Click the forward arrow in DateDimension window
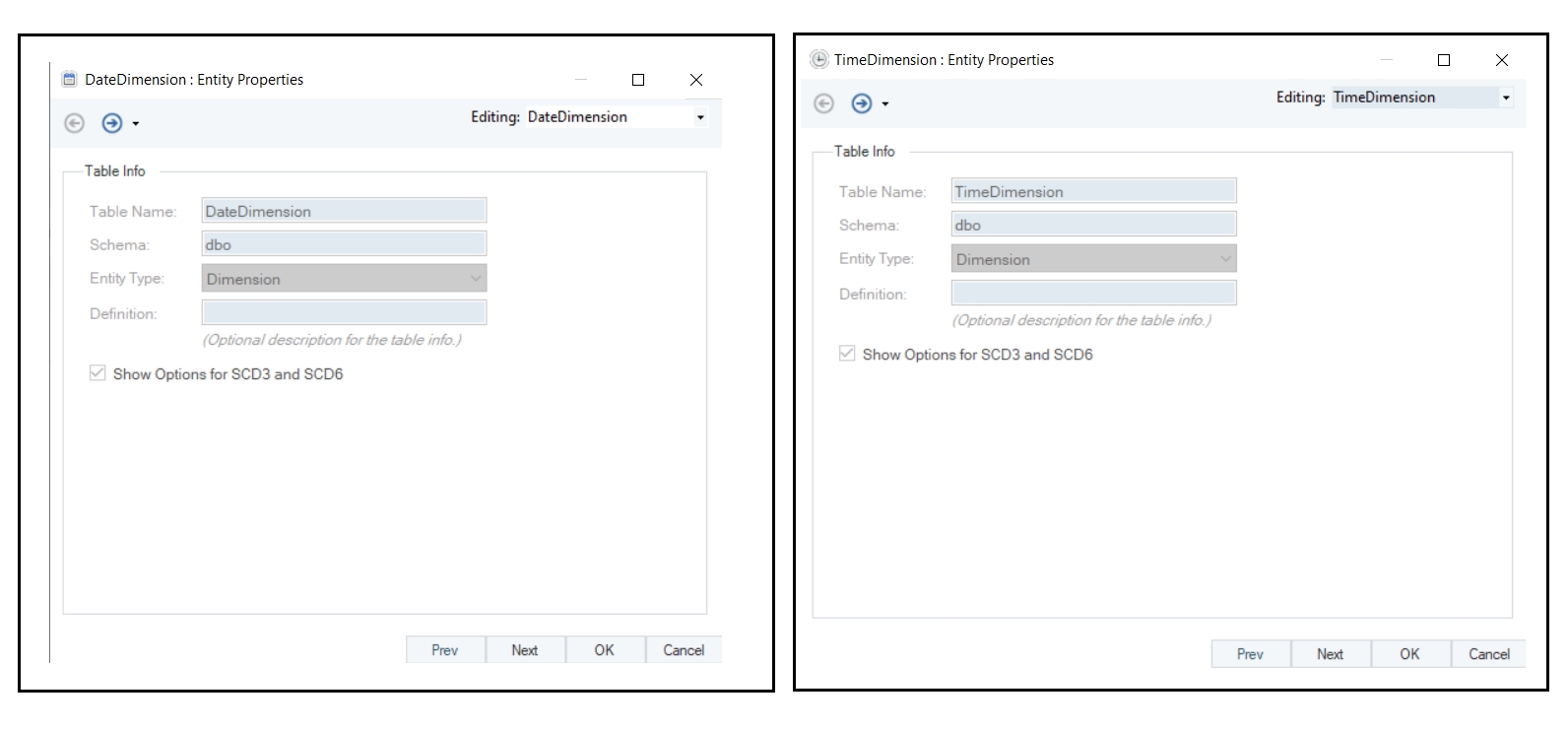Viewport: 1568px width, 729px height. (x=112, y=123)
